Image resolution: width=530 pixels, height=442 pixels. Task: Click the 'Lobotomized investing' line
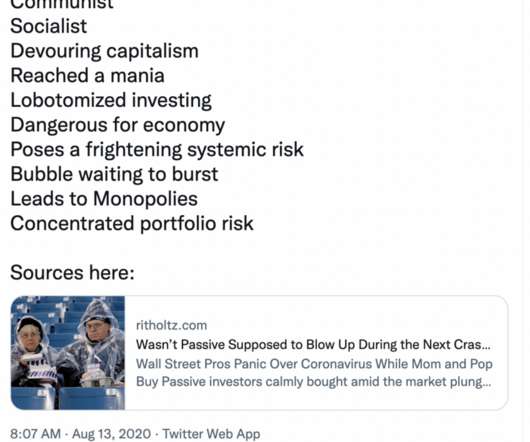click(x=111, y=100)
